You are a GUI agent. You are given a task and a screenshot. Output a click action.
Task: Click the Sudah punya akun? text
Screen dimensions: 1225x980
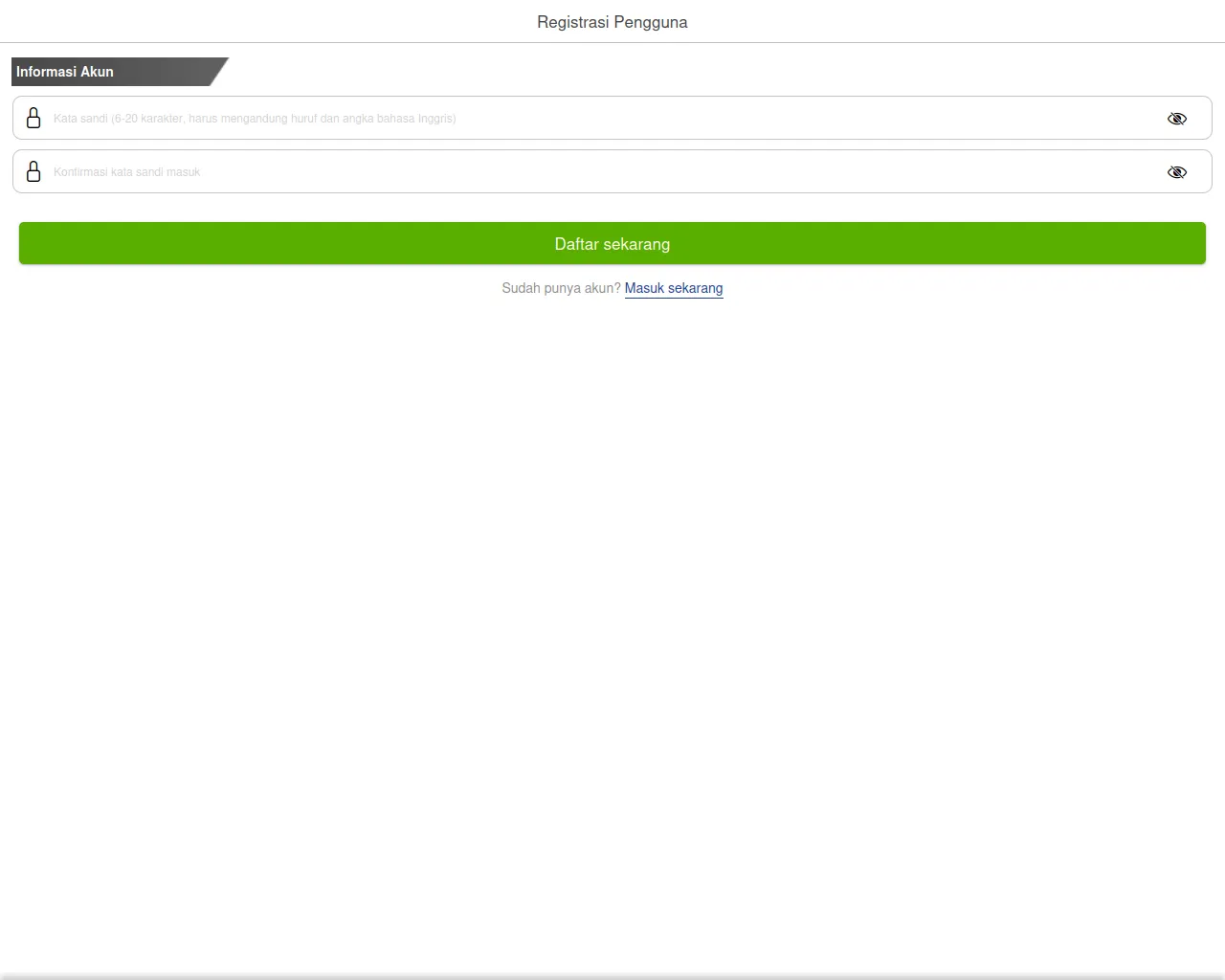click(x=561, y=288)
